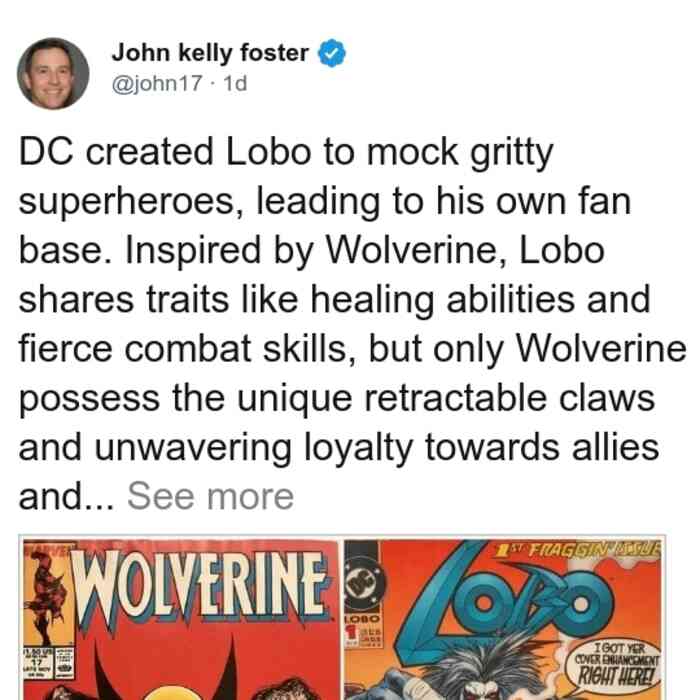Click the tweet body text about Lobo

click(x=352, y=324)
